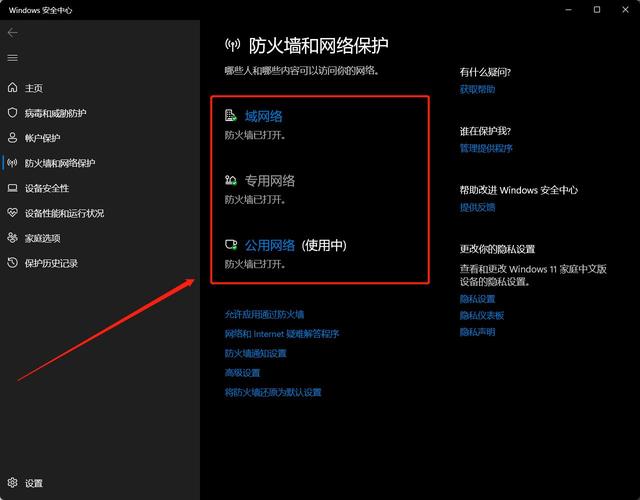Close the Windows Security window
This screenshot has width=640, height=500.
[x=625, y=9]
